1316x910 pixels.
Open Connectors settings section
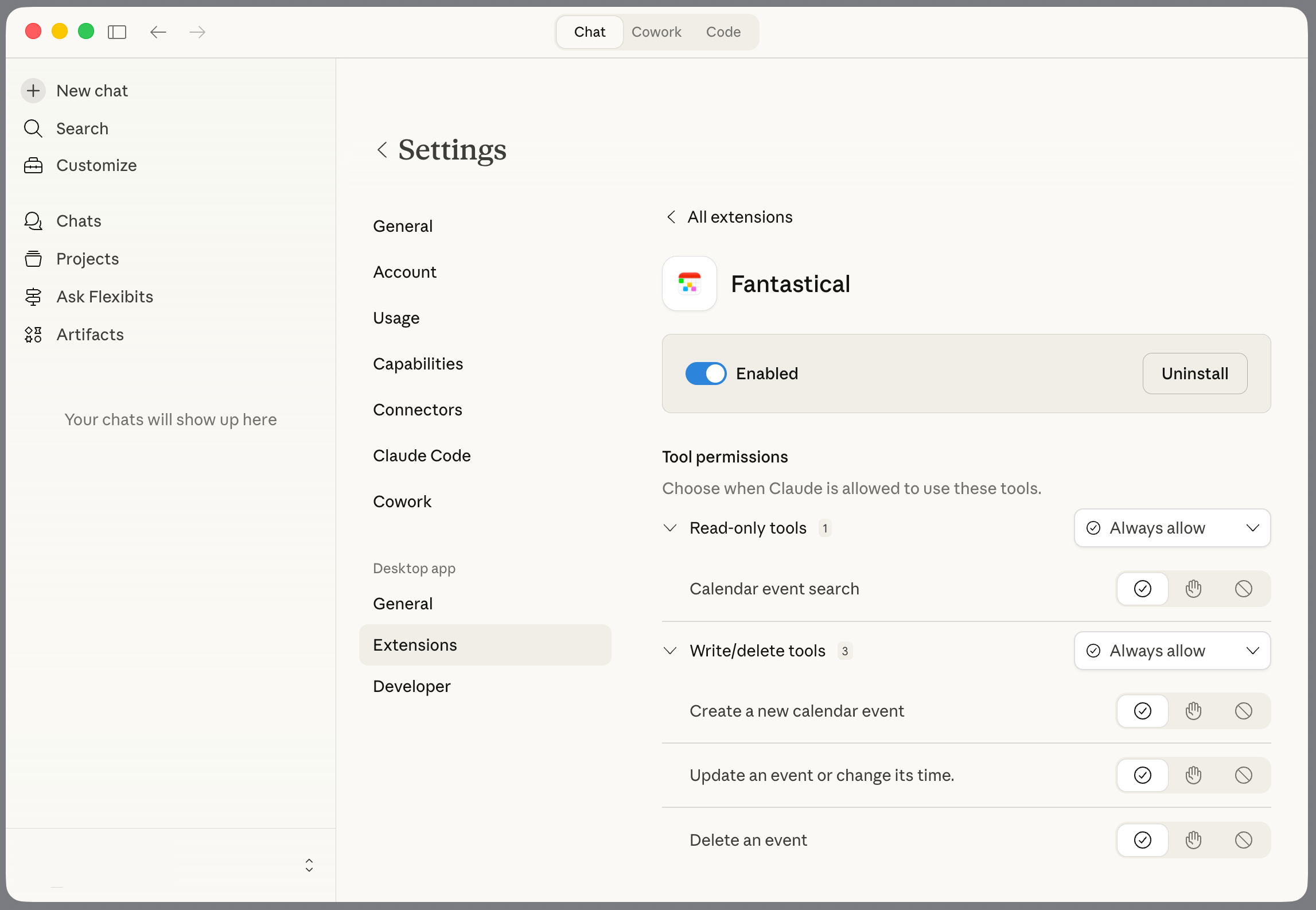[417, 410]
